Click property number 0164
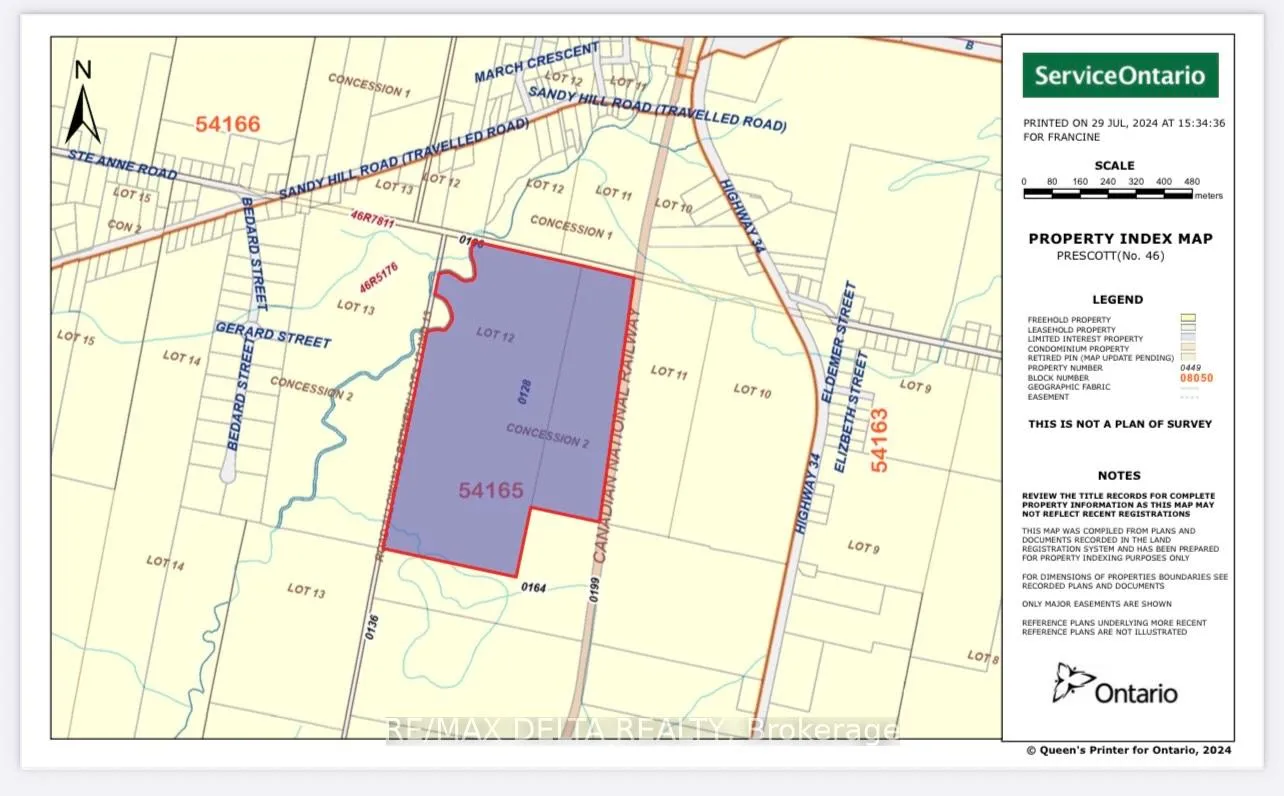 (533, 588)
